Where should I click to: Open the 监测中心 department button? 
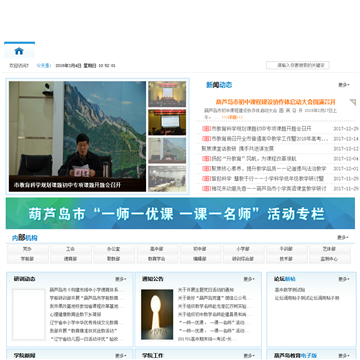[329, 259]
